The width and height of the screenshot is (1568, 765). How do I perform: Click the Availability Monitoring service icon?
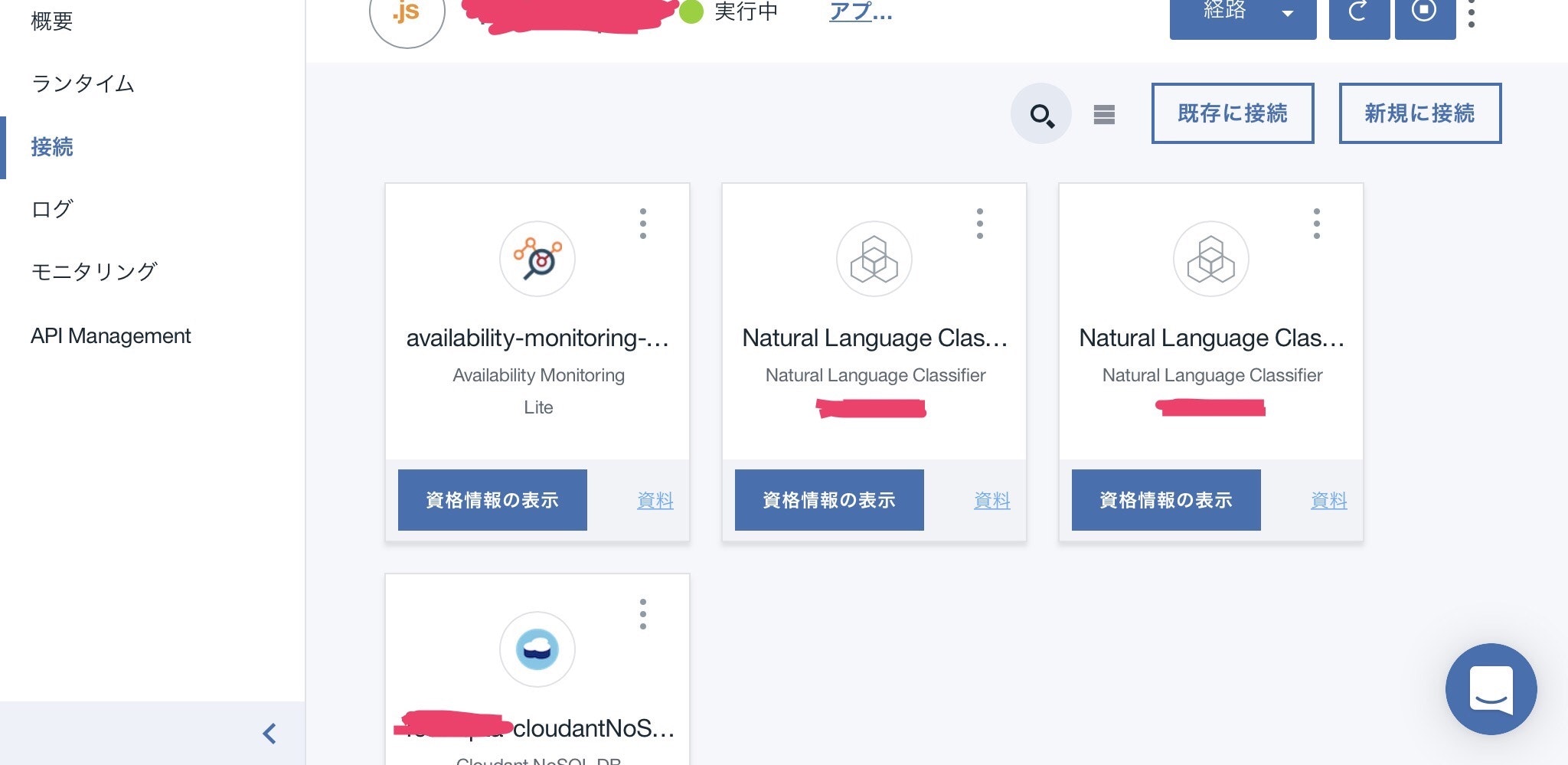[x=537, y=259]
